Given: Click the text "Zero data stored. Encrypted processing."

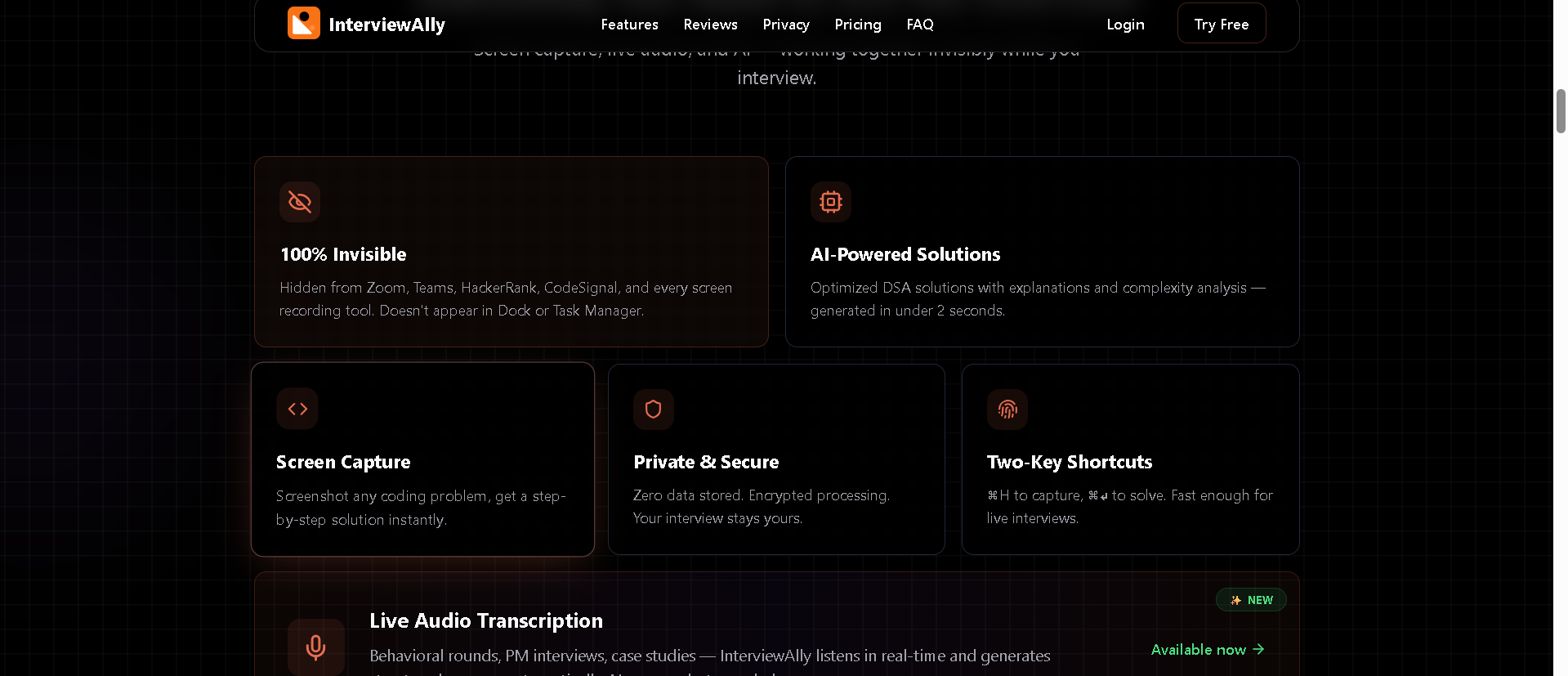Looking at the screenshot, I should [762, 495].
